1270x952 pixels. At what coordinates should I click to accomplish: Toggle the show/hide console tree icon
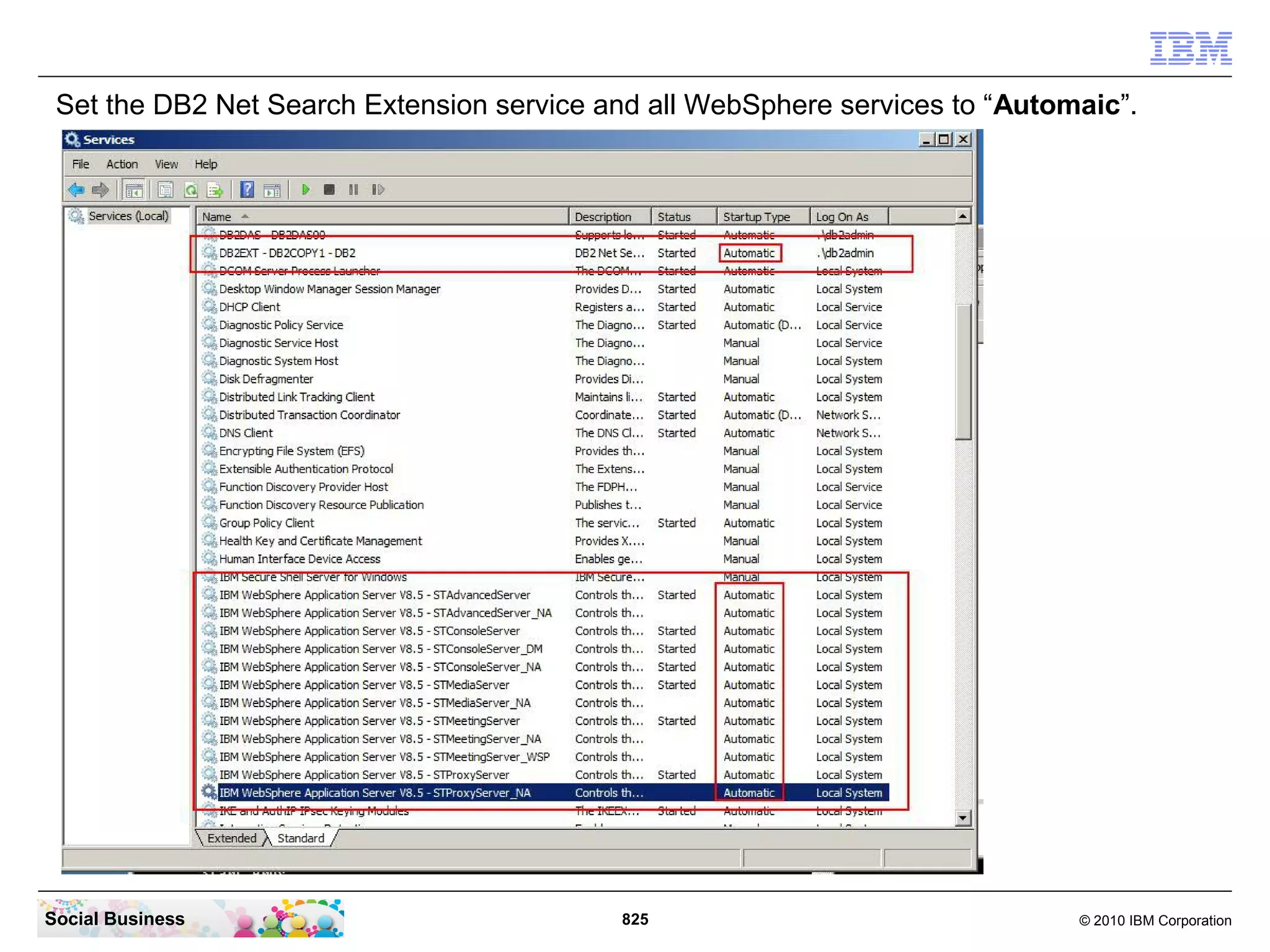point(133,190)
